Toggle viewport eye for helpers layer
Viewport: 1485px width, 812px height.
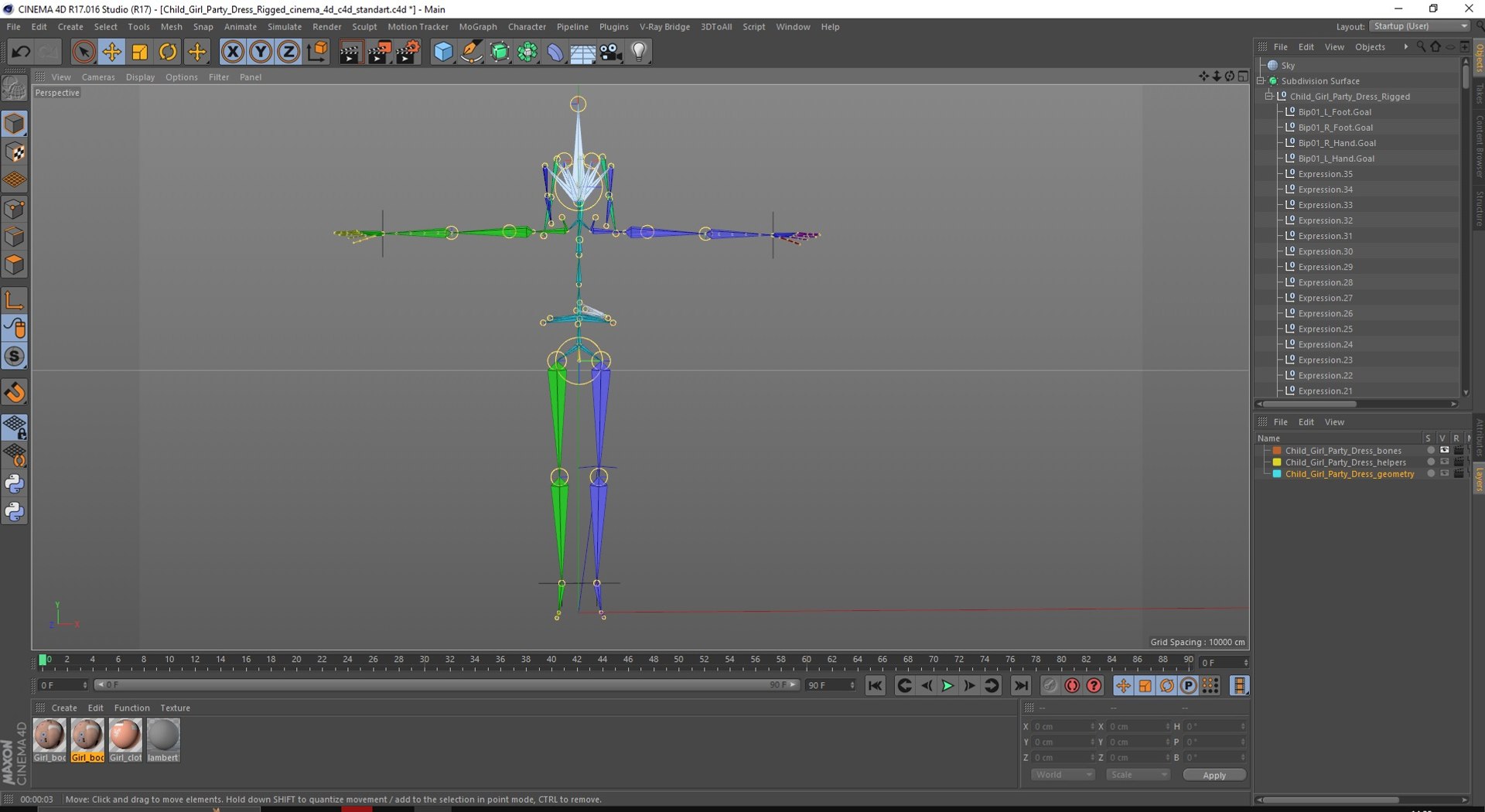click(x=1444, y=462)
